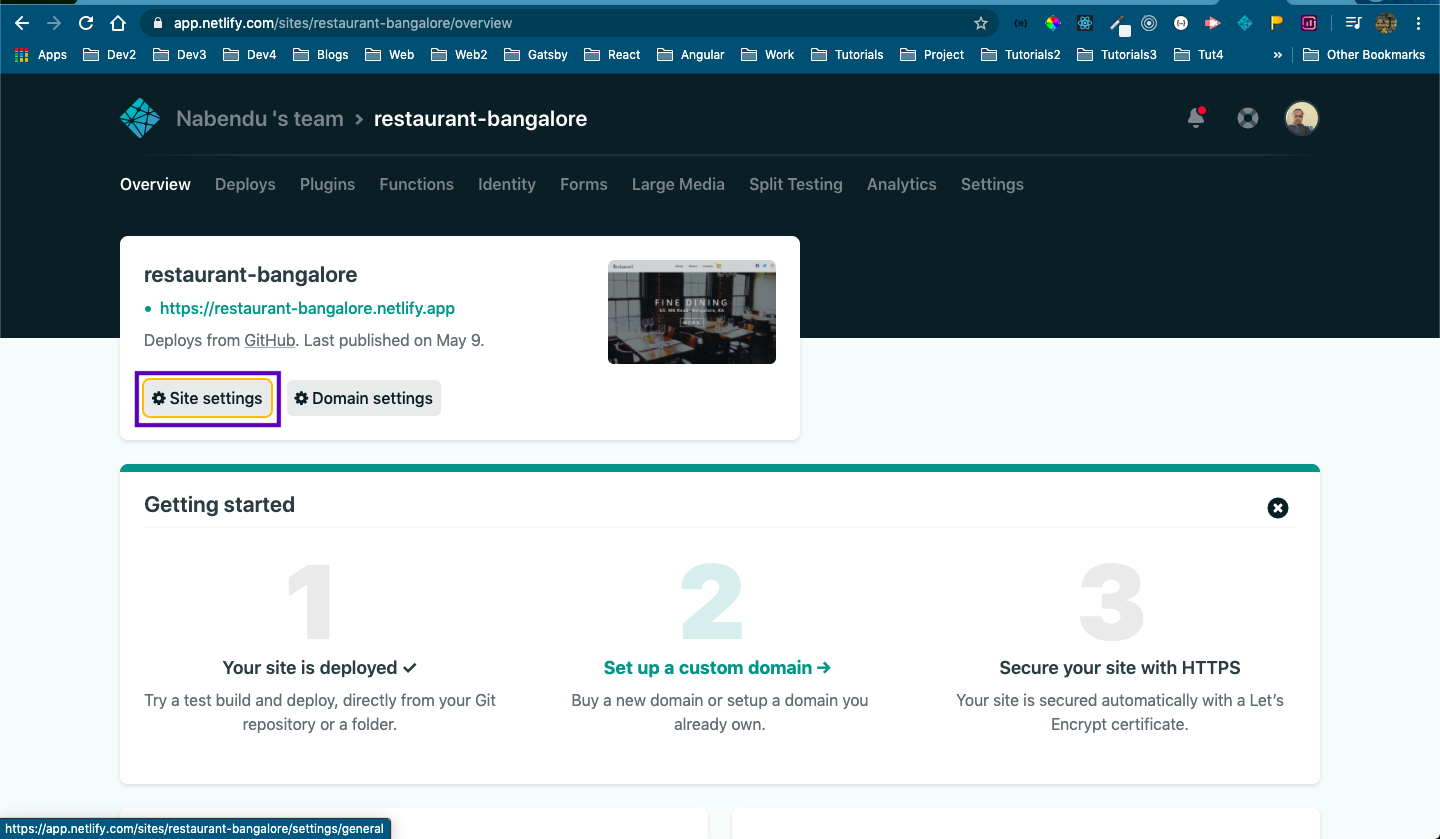Expand the React bookmarks folder
Viewport: 1440px width, 839px height.
612,55
